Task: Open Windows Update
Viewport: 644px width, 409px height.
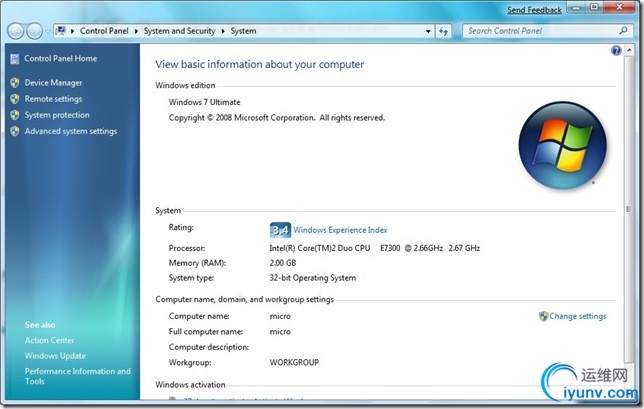Action: (55, 356)
